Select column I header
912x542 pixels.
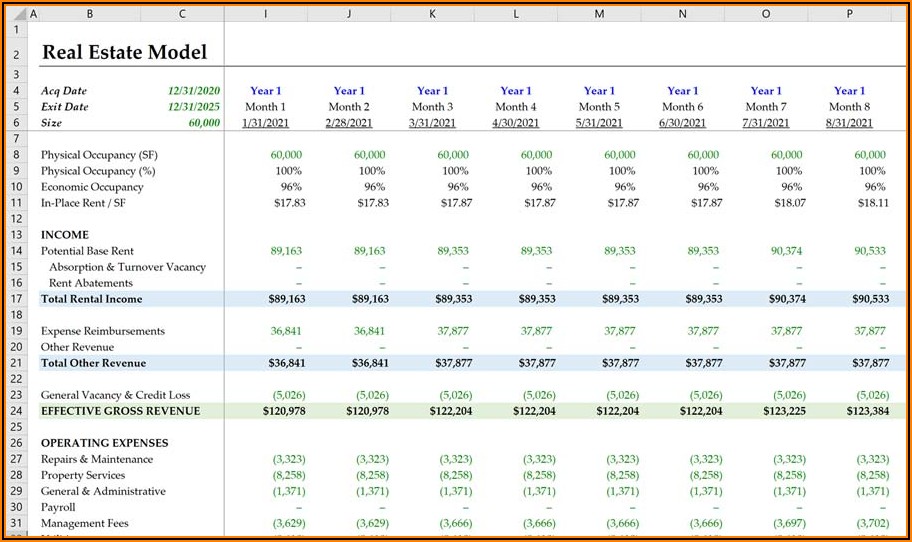(x=265, y=14)
